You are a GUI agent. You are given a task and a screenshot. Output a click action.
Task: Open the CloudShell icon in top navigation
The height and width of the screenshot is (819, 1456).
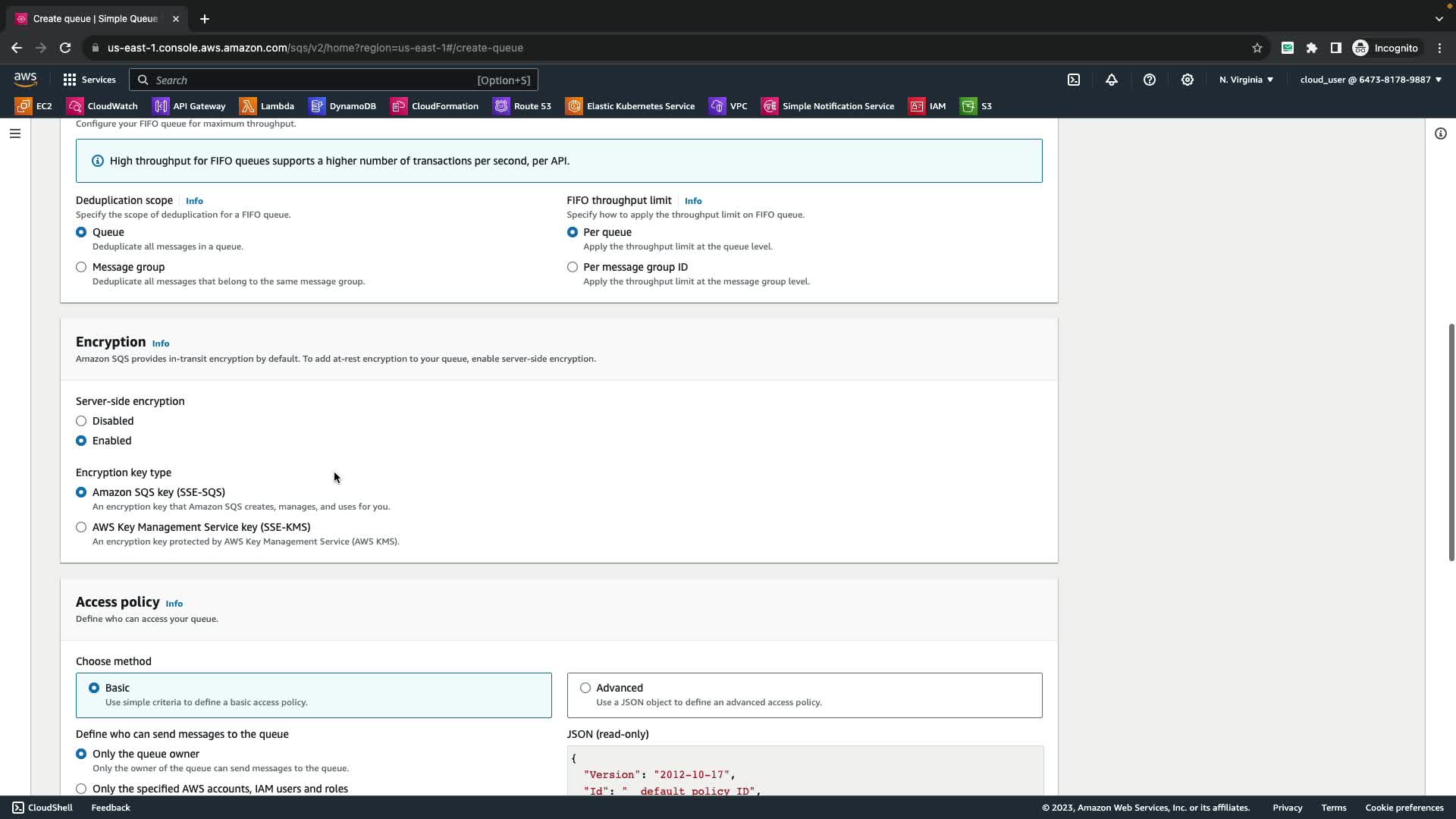[1074, 80]
